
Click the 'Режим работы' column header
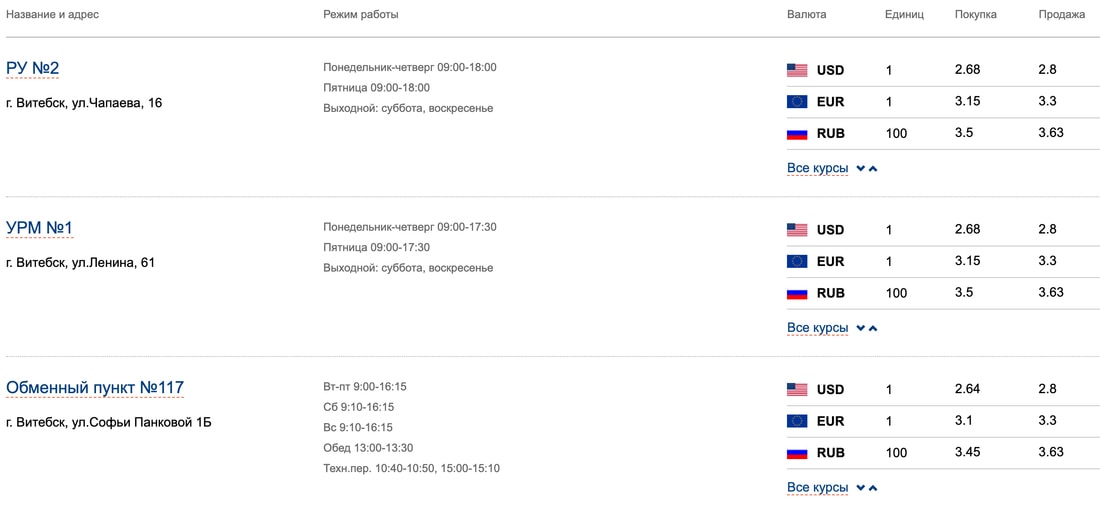click(360, 15)
